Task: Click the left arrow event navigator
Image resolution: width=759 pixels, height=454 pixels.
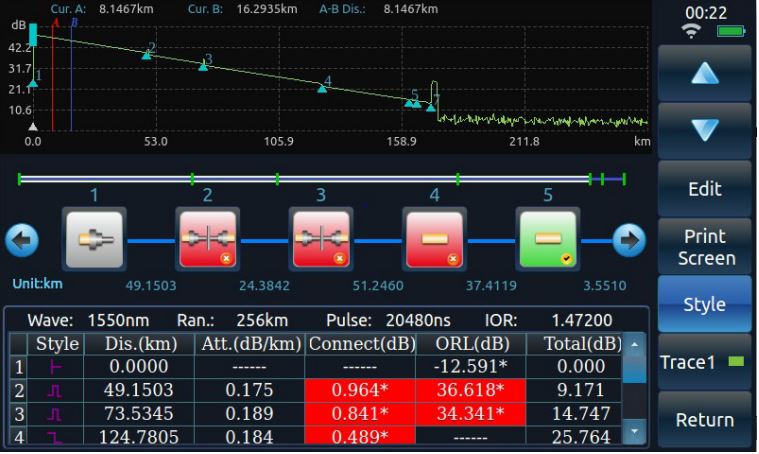Action: (x=22, y=240)
